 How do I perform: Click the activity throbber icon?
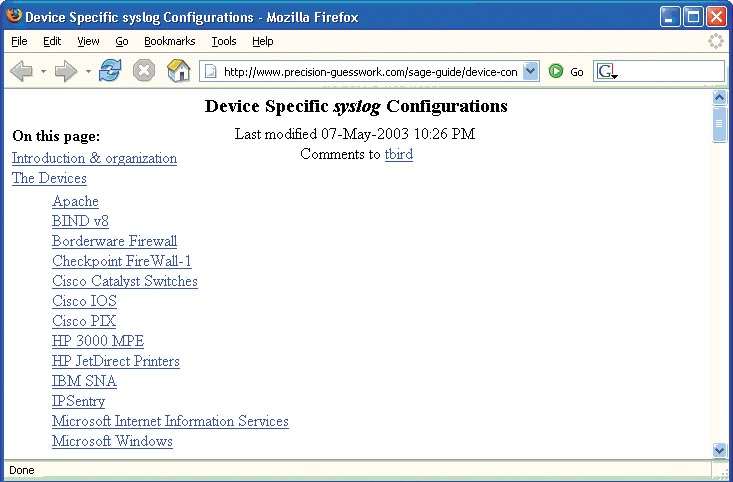pyautogui.click(x=716, y=41)
